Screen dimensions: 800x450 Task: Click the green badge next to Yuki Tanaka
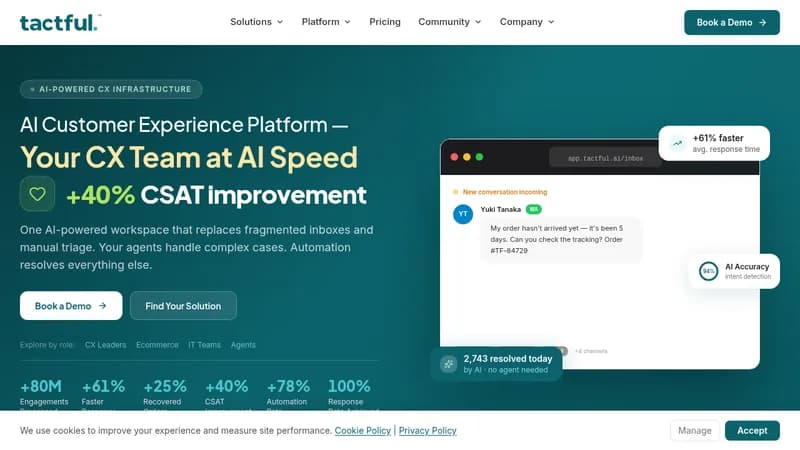(x=534, y=209)
